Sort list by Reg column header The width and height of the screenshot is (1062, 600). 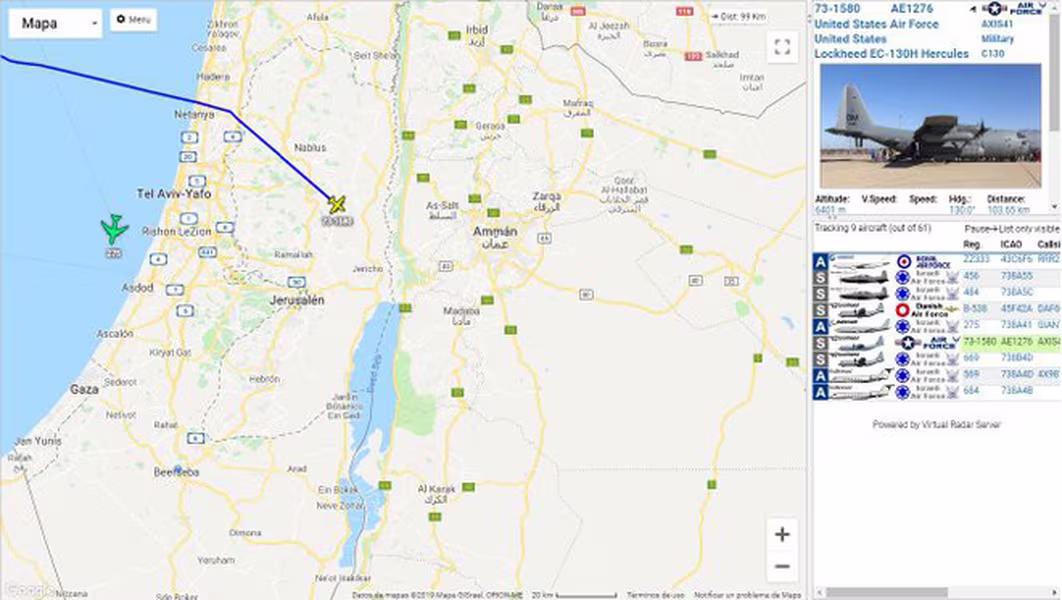pos(971,244)
